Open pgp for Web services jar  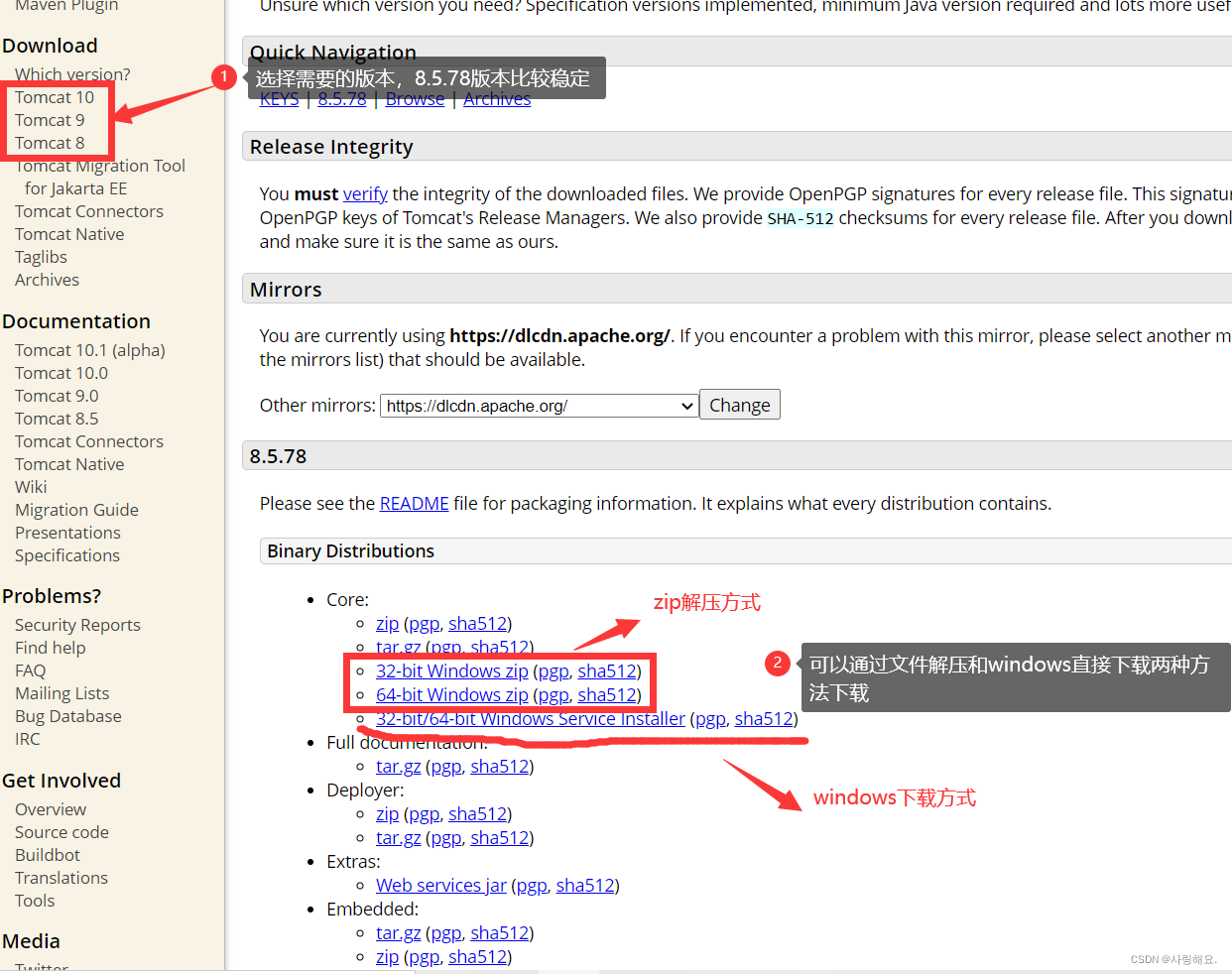pos(532,886)
